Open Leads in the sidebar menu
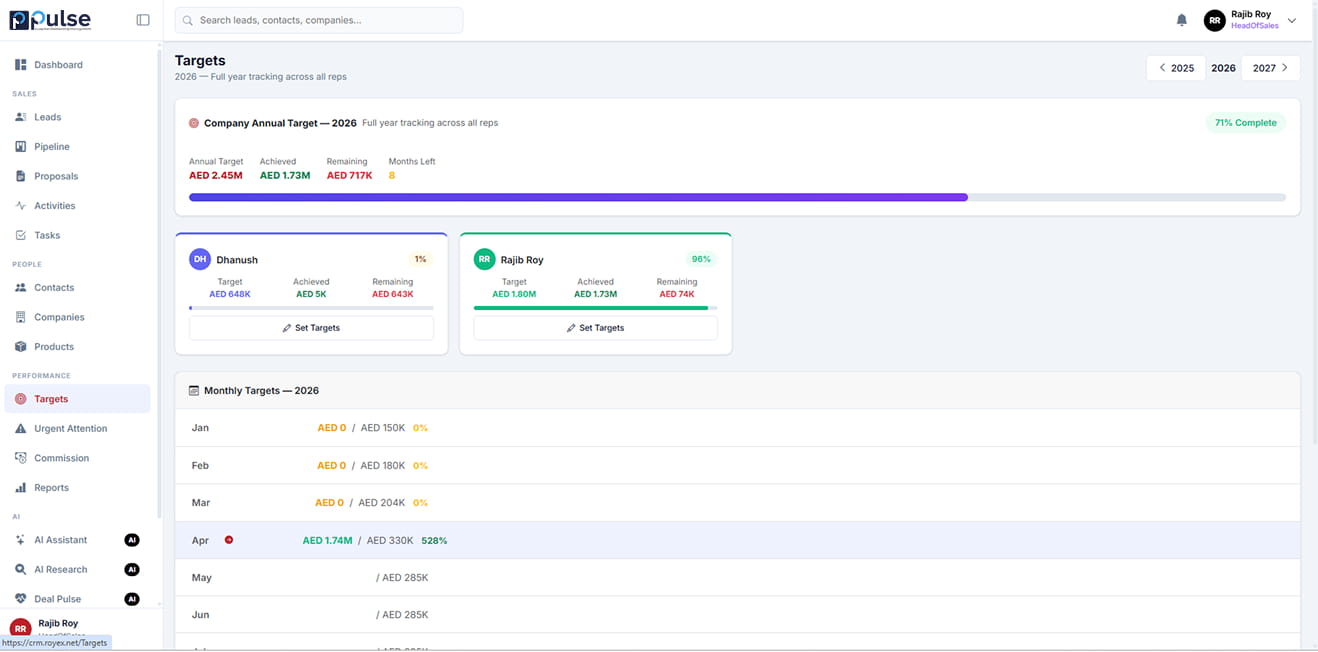Screen dimensions: 1318x652 pyautogui.click(x=47, y=117)
